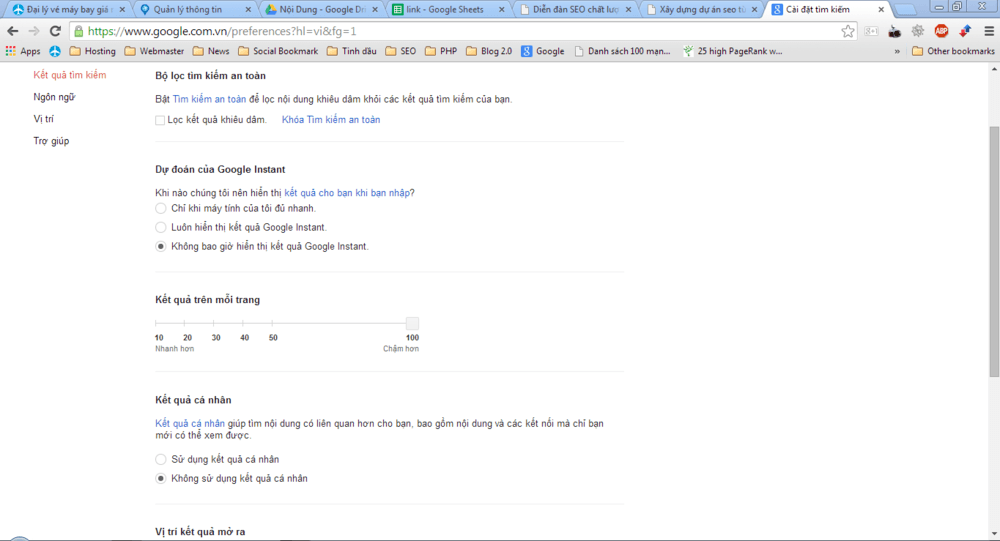1000x541 pixels.
Task: Open Kết quả tìm kiếm settings section
Action: (70, 75)
